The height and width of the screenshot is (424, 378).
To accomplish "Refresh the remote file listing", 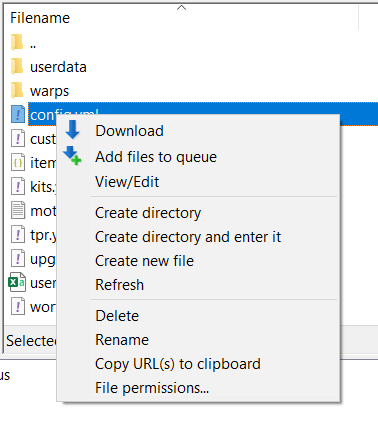I will tap(120, 285).
